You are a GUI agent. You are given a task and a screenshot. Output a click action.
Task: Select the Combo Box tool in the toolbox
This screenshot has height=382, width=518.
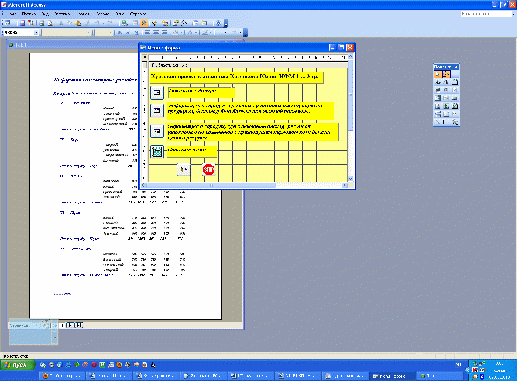point(438,98)
